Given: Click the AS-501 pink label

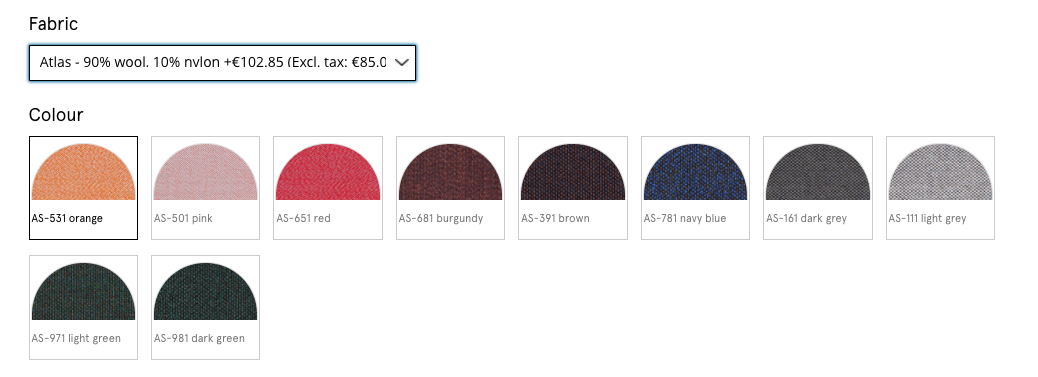Looking at the screenshot, I should coord(183,218).
